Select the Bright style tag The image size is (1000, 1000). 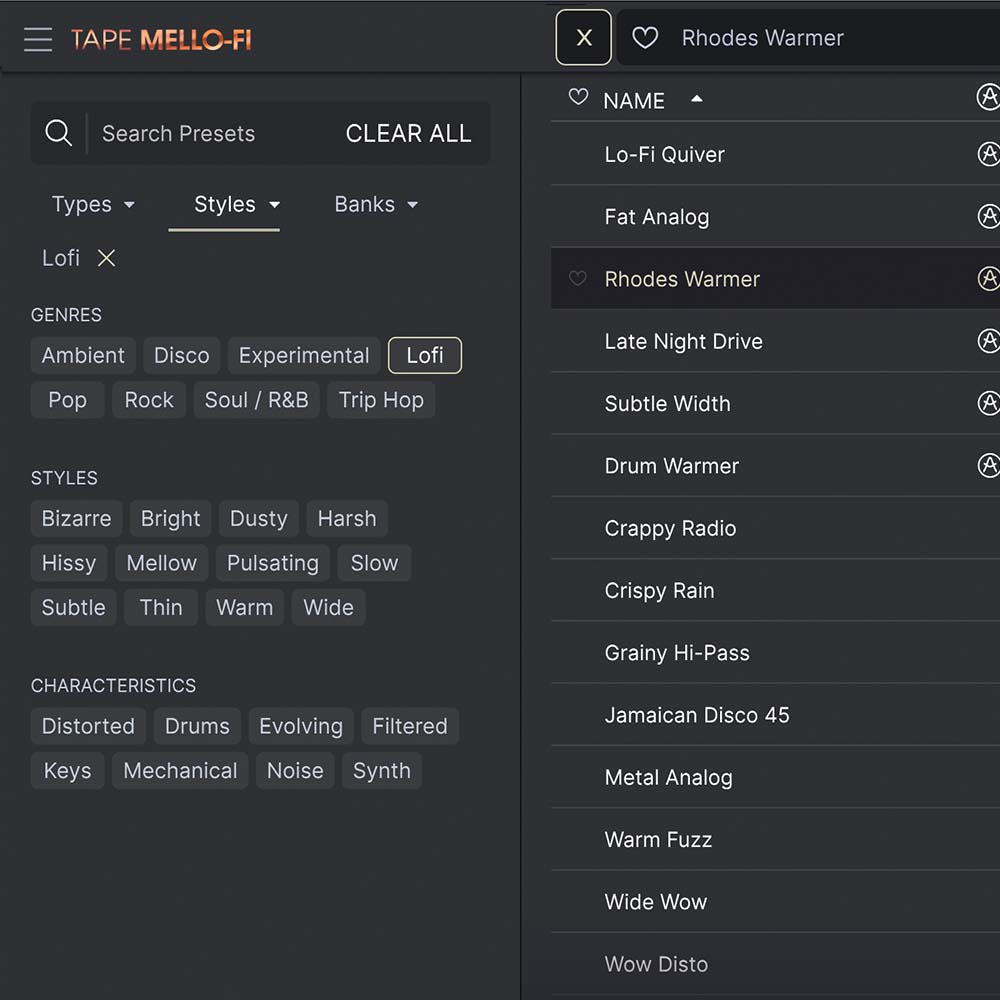point(170,518)
